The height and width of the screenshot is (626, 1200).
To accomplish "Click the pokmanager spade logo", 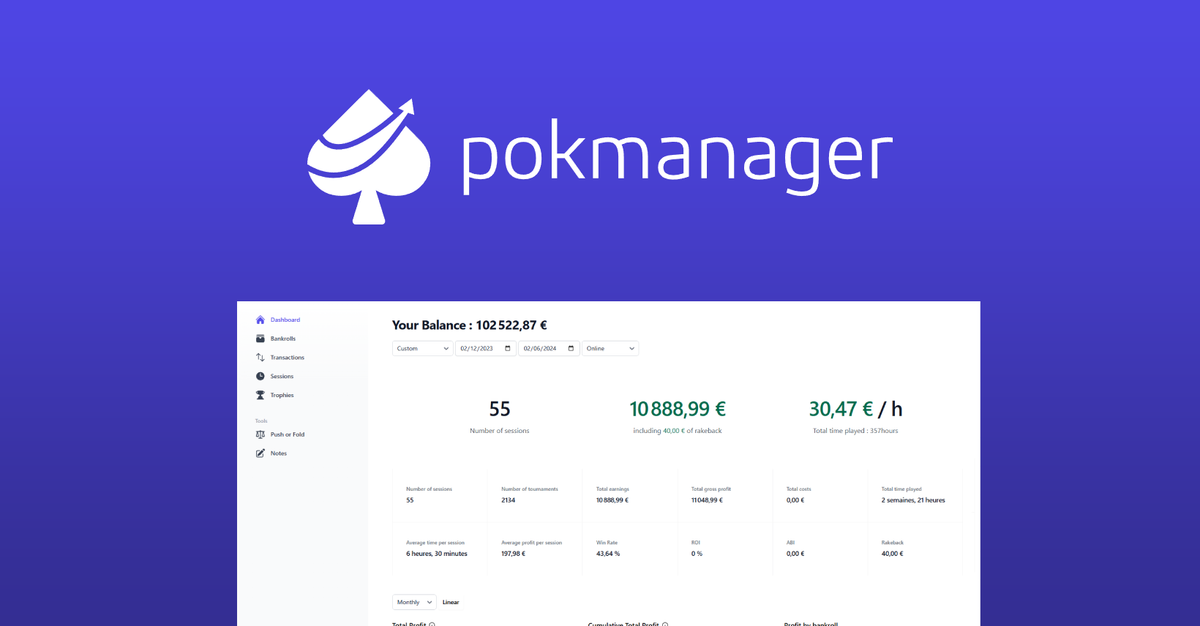I will coord(369,158).
